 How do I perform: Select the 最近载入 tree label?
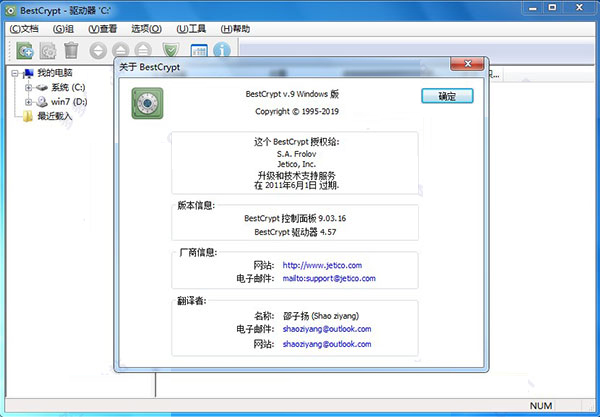coord(54,116)
